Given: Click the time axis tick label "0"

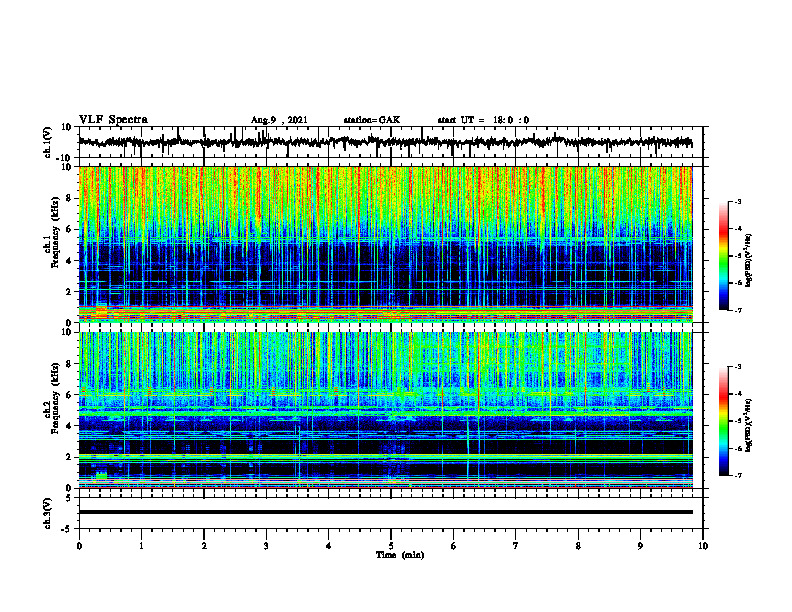Looking at the screenshot, I should pyautogui.click(x=79, y=546).
